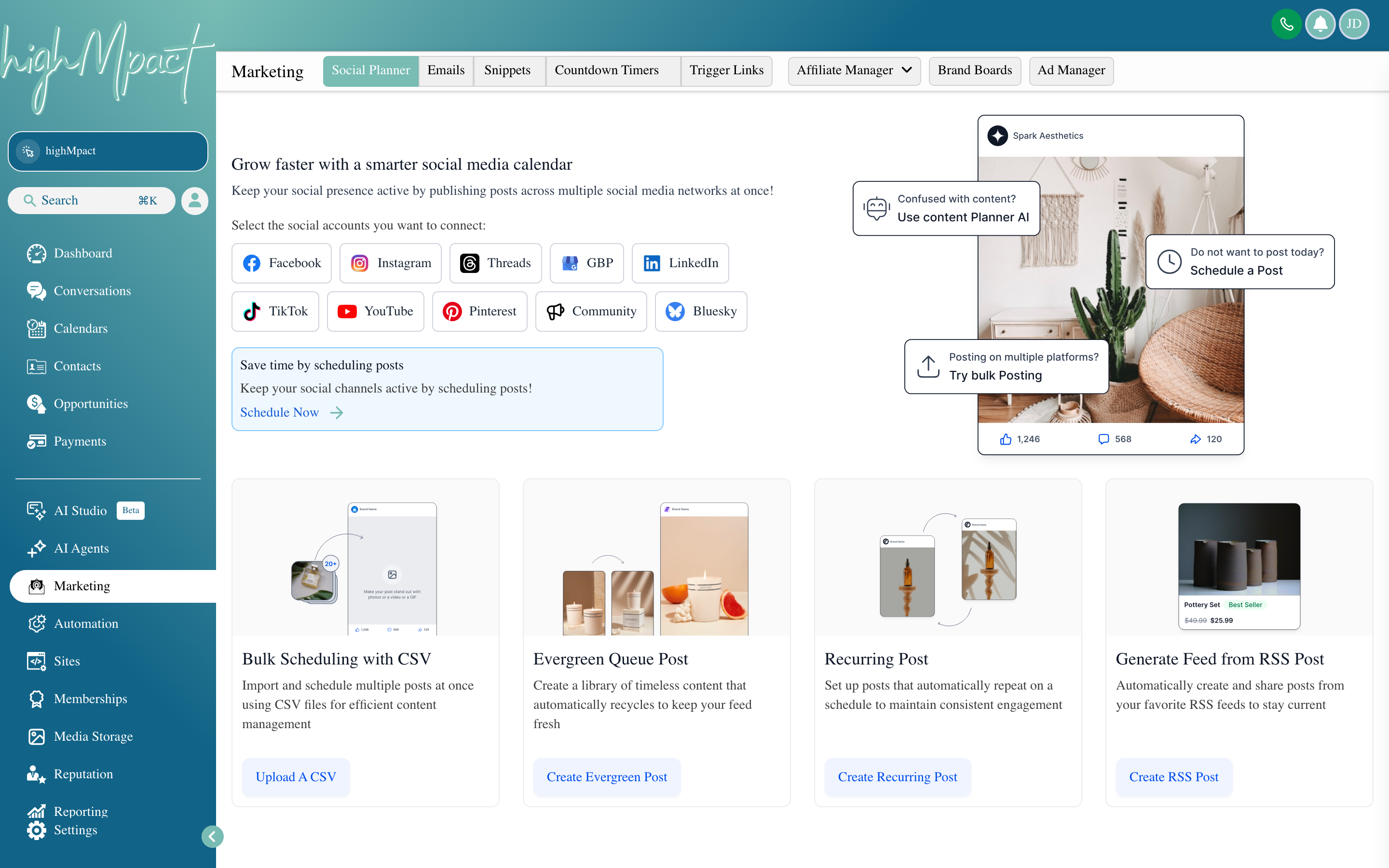The image size is (1389, 868).
Task: Click the Reporting chart icon
Action: (36, 811)
